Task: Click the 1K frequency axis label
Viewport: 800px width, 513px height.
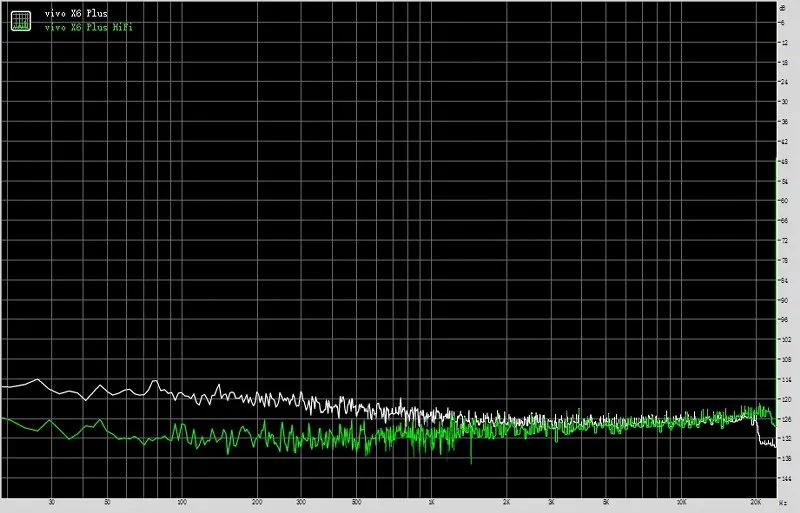Action: click(432, 502)
